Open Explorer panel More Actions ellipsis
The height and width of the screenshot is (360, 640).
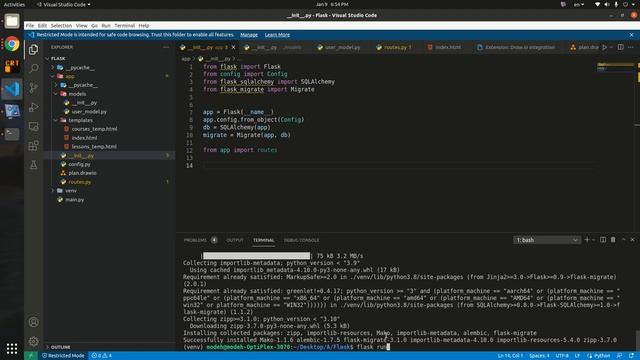tap(166, 47)
